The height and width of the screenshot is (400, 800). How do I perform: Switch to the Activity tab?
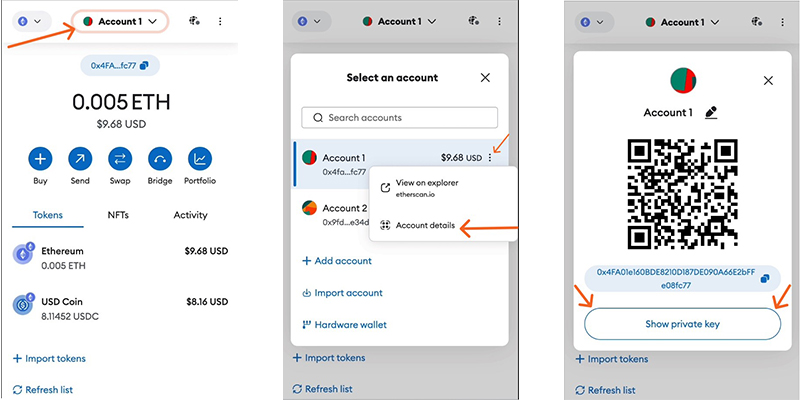(190, 215)
